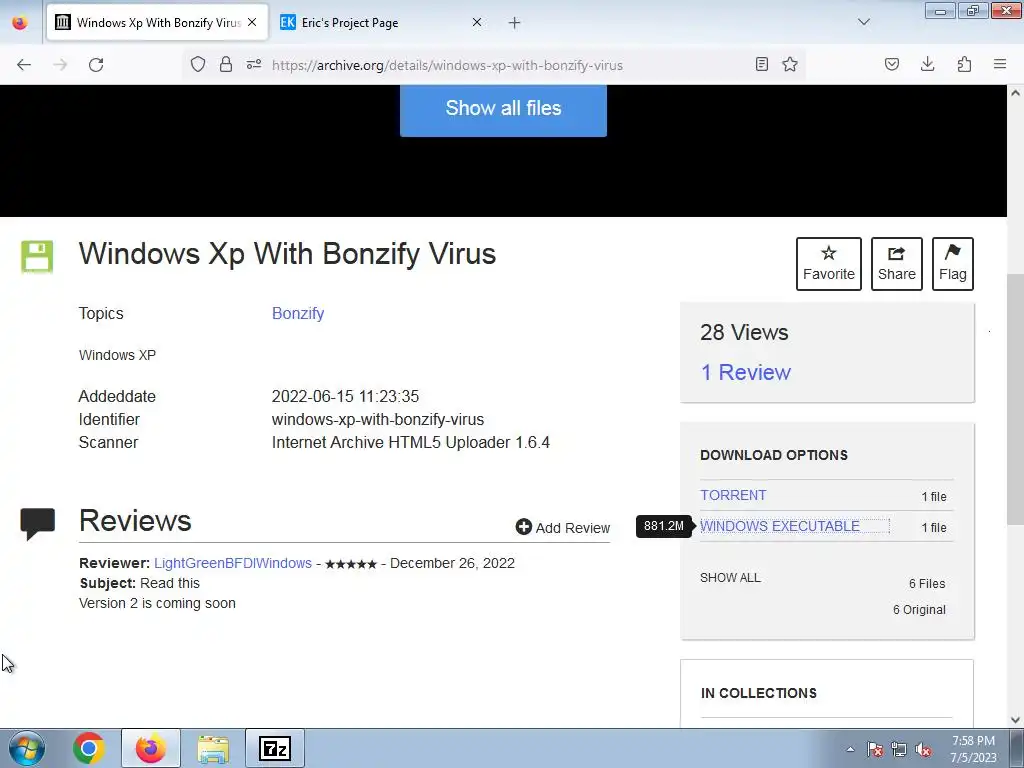Expand the list all tabs chevron
Screen dimensions: 1024x768
click(864, 22)
